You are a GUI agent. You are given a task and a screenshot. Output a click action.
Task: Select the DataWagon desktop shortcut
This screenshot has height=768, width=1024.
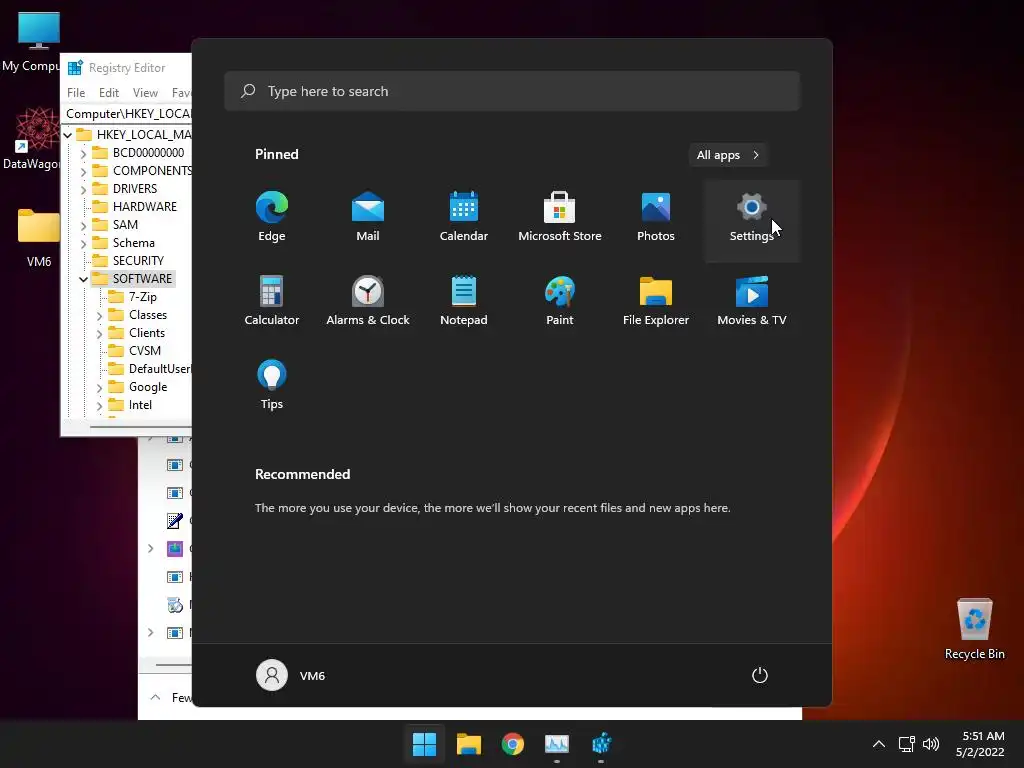(x=33, y=138)
